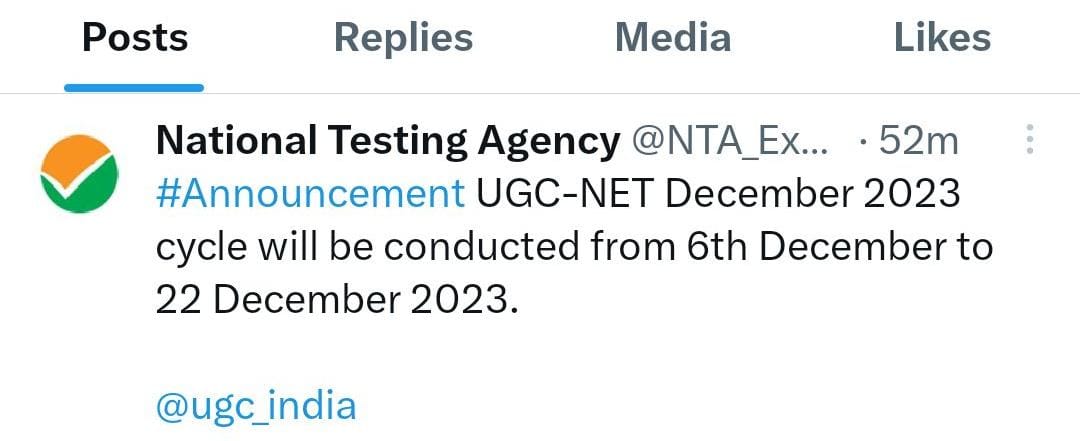Follow the #Announcement hashtag link
This screenshot has width=1080, height=441.
coord(310,194)
